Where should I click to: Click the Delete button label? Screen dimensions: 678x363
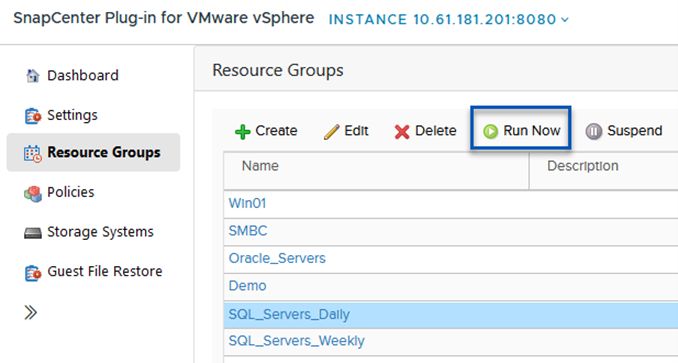point(435,131)
